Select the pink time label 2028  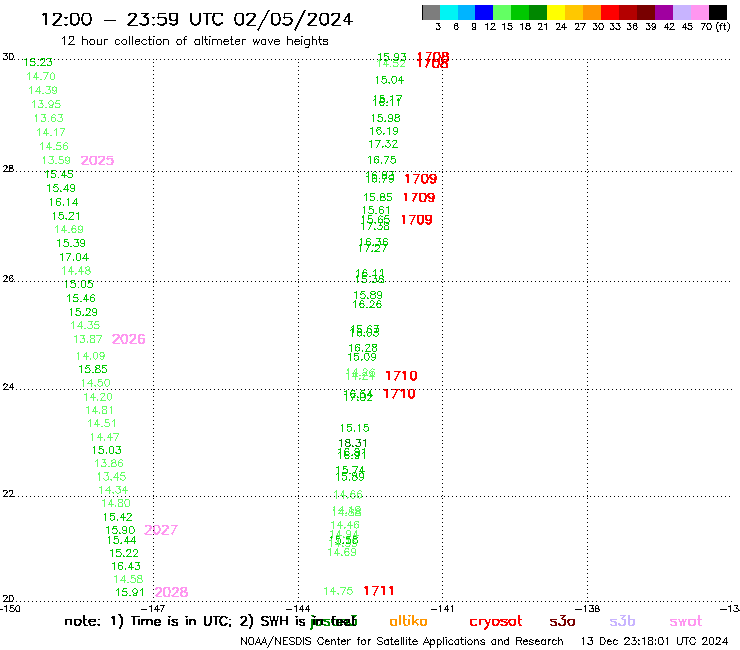pyautogui.click(x=171, y=592)
